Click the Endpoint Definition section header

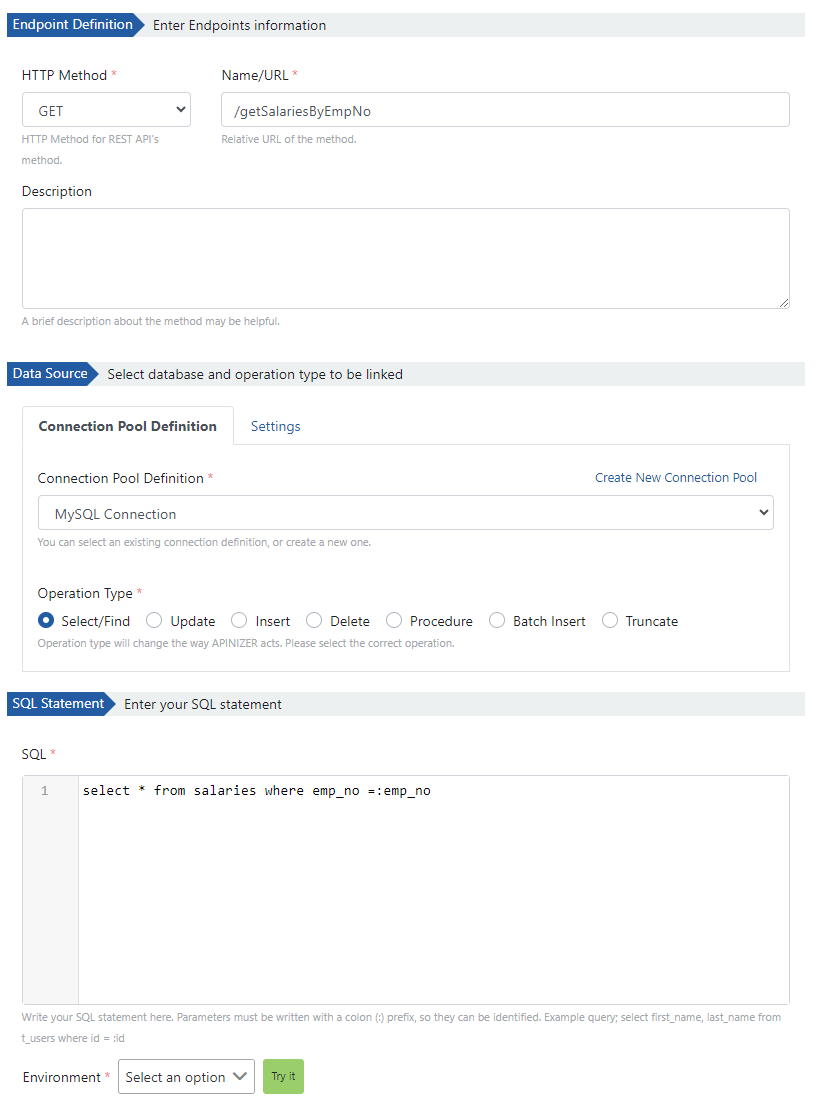pyautogui.click(x=68, y=24)
